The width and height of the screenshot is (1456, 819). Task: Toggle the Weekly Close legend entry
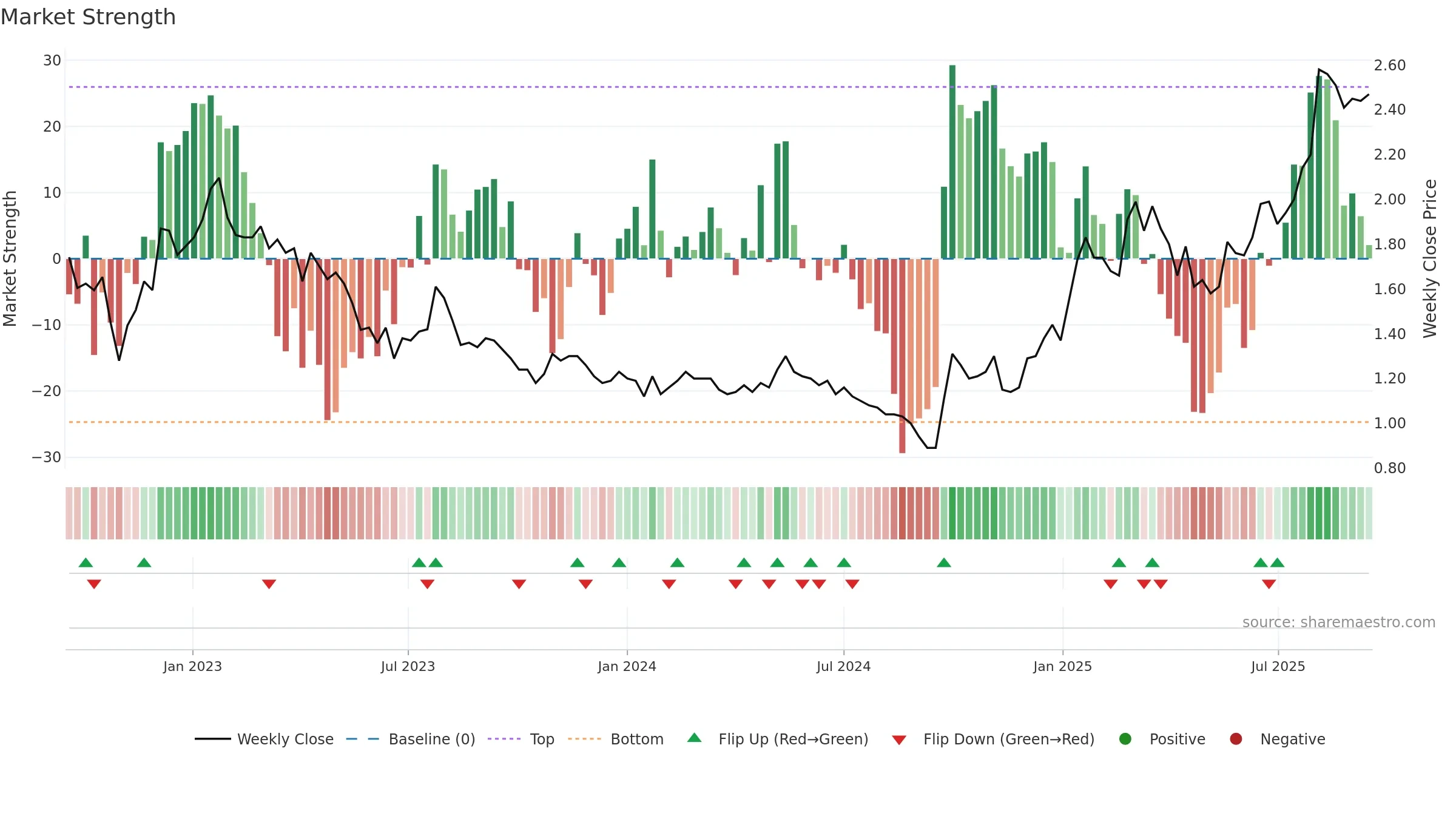(265, 739)
